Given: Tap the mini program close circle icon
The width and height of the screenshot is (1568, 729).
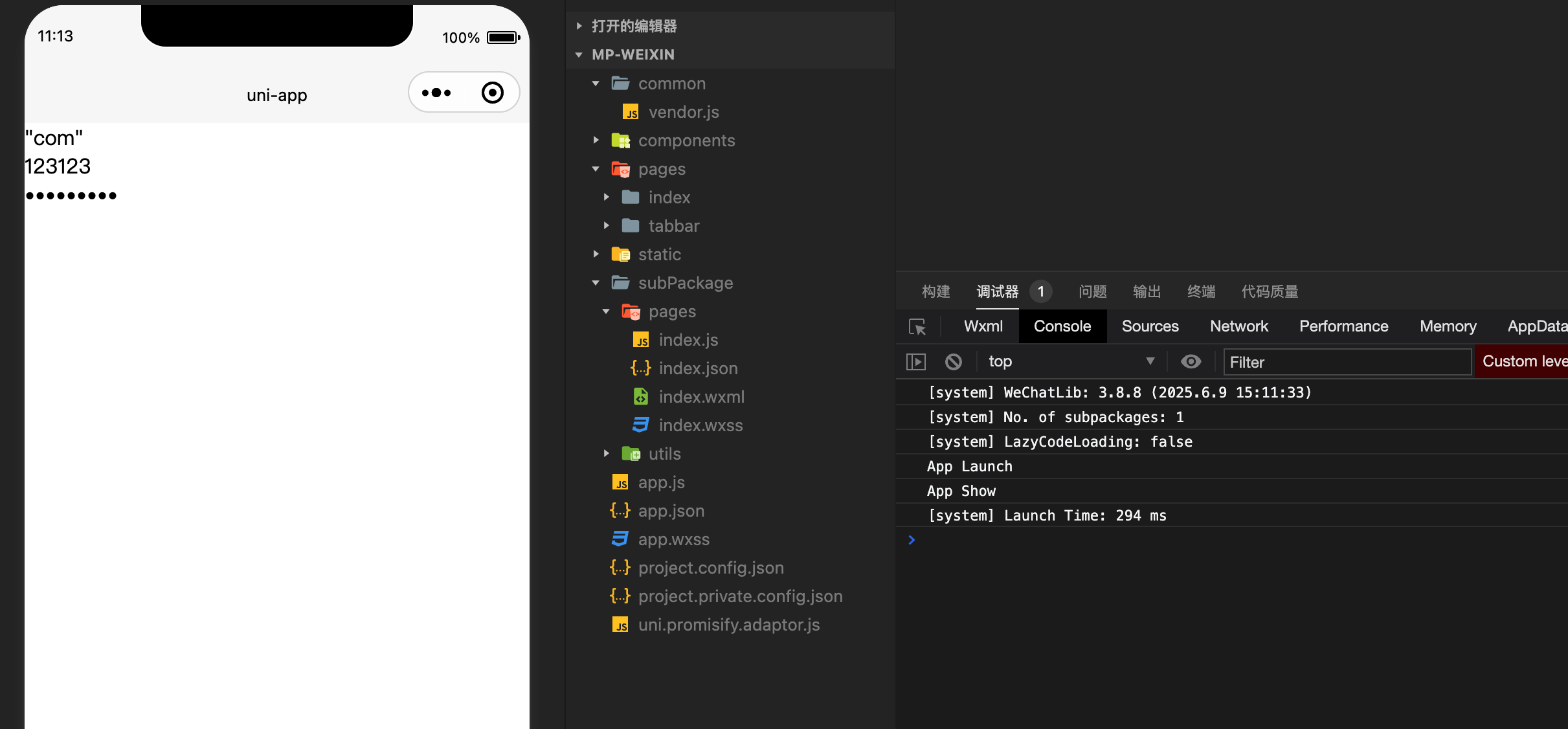Looking at the screenshot, I should click(493, 93).
